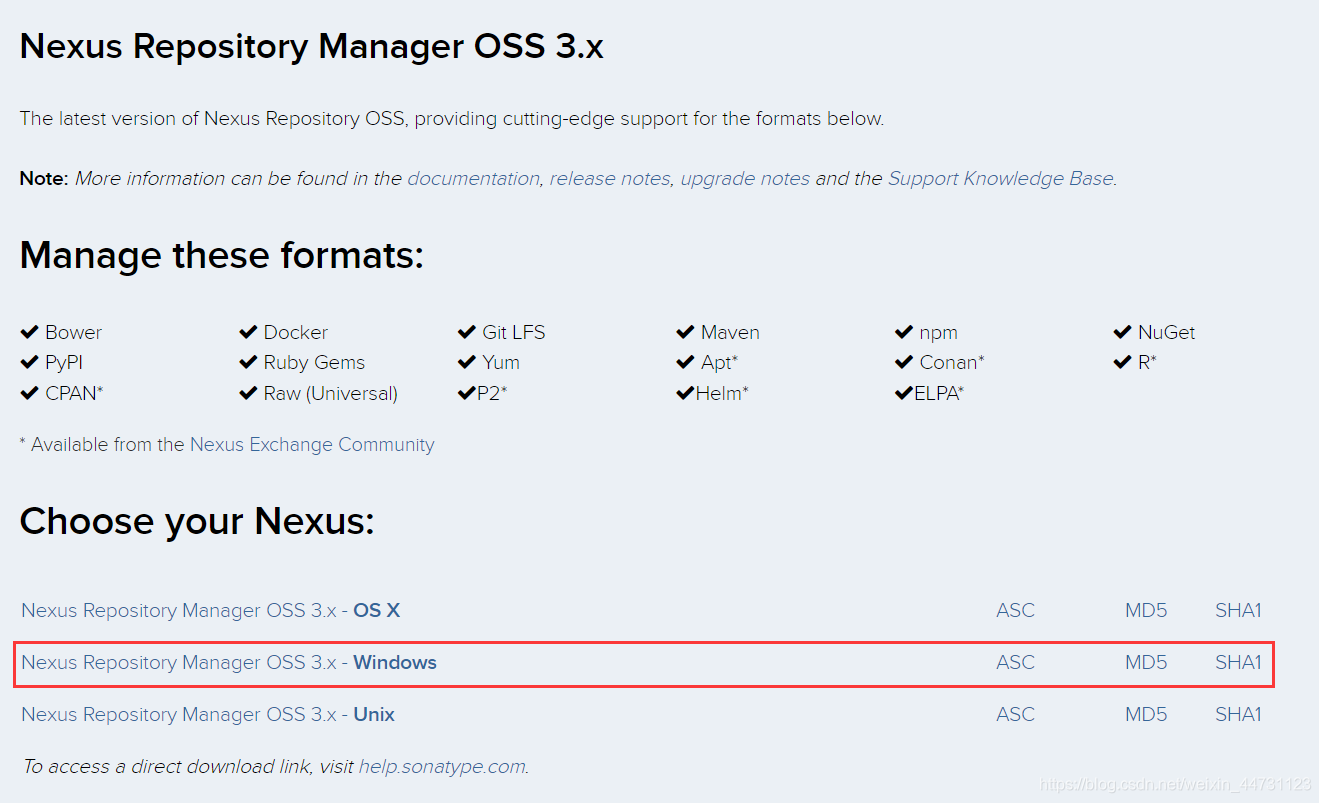This screenshot has width=1321, height=803.
Task: Click the checkmark beside PyPI
Action: [29, 362]
